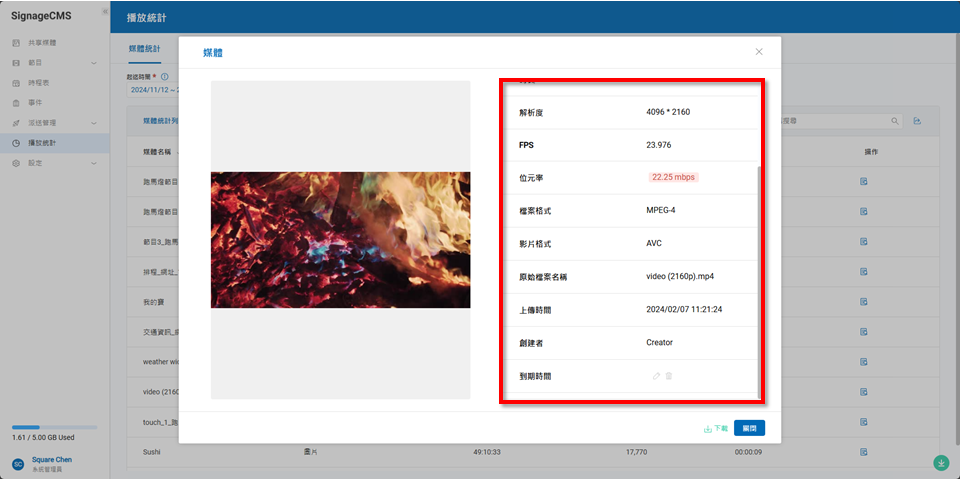
Task: Click the SignageCMS logo text
Action: pos(41,16)
